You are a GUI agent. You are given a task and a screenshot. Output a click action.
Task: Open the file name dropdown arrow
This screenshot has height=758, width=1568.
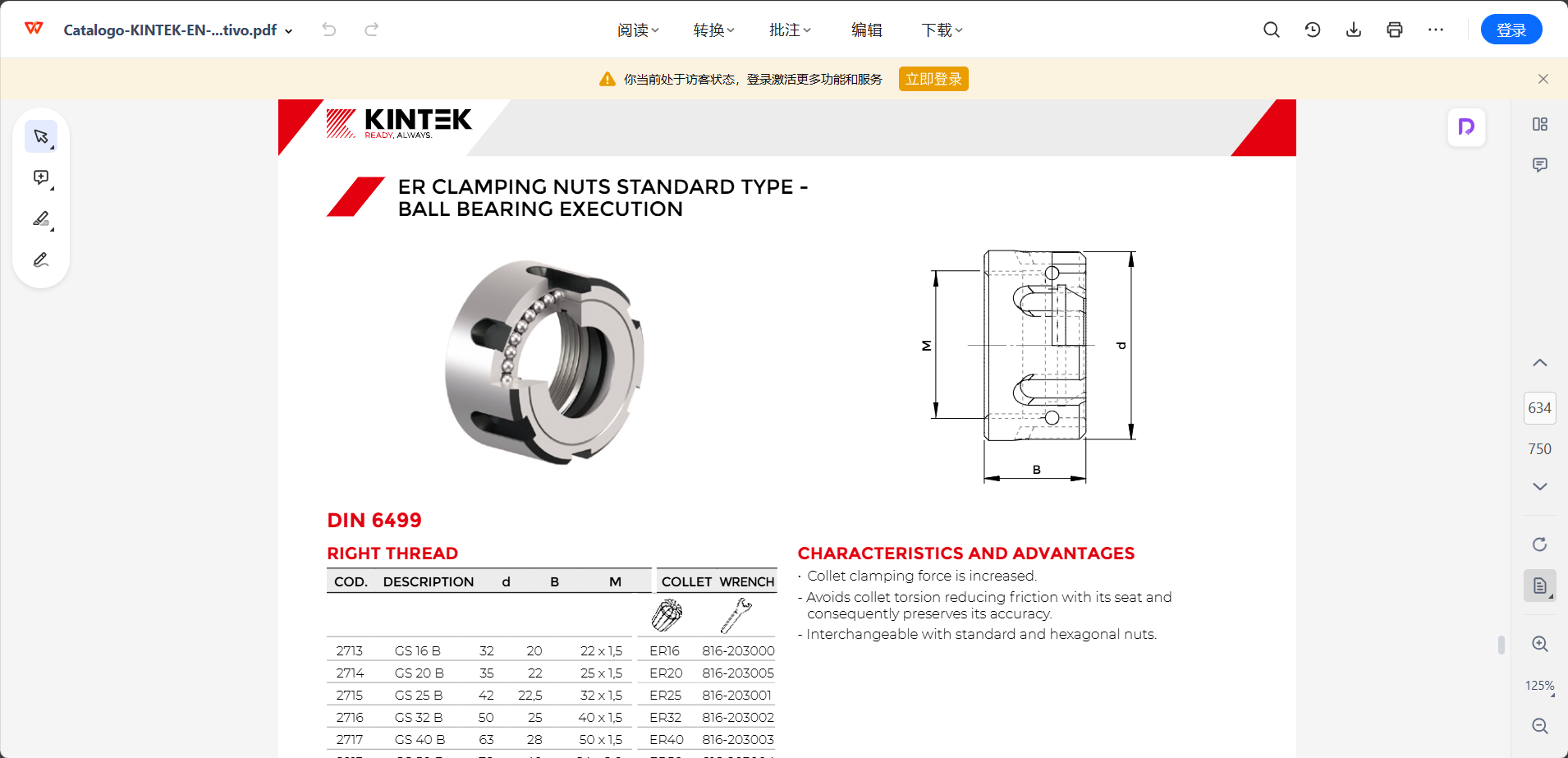[289, 31]
